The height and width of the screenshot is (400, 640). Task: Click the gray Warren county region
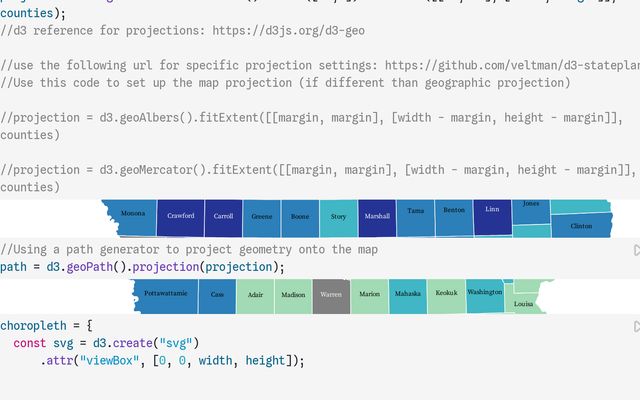coord(331,296)
